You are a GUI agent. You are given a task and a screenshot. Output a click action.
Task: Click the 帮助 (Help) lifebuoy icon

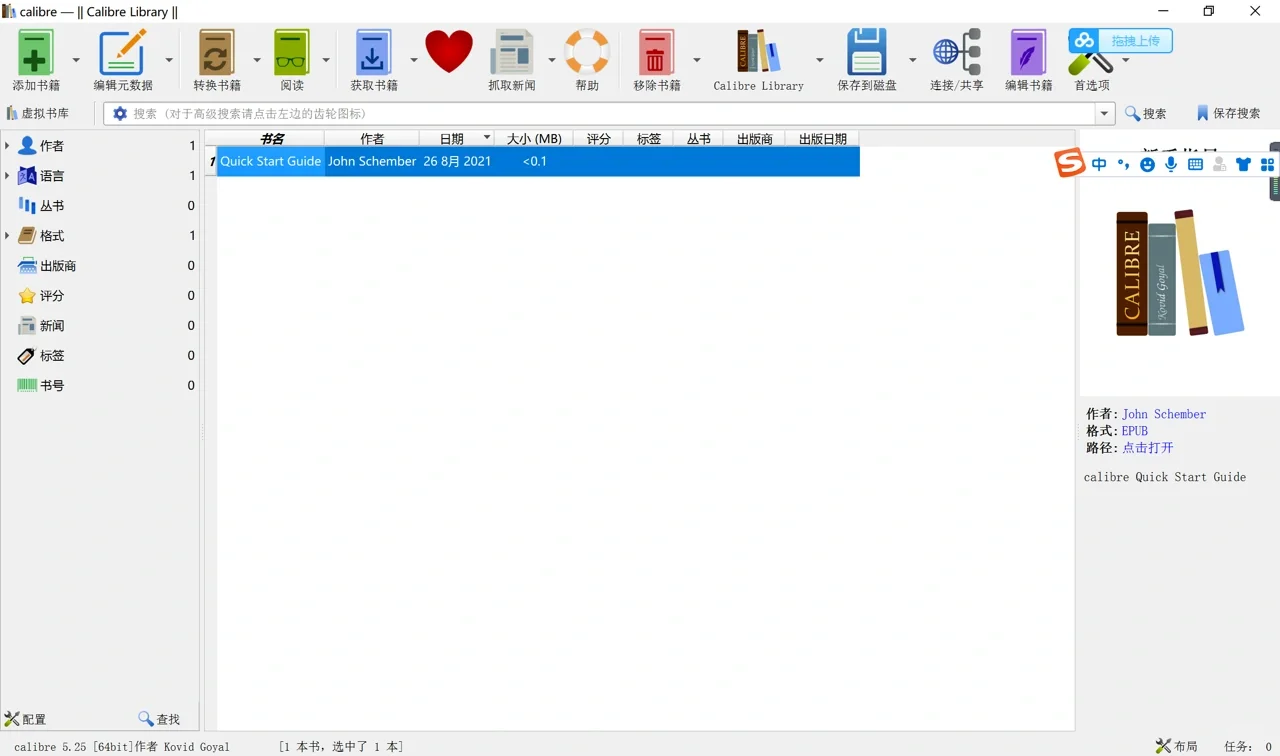point(587,51)
